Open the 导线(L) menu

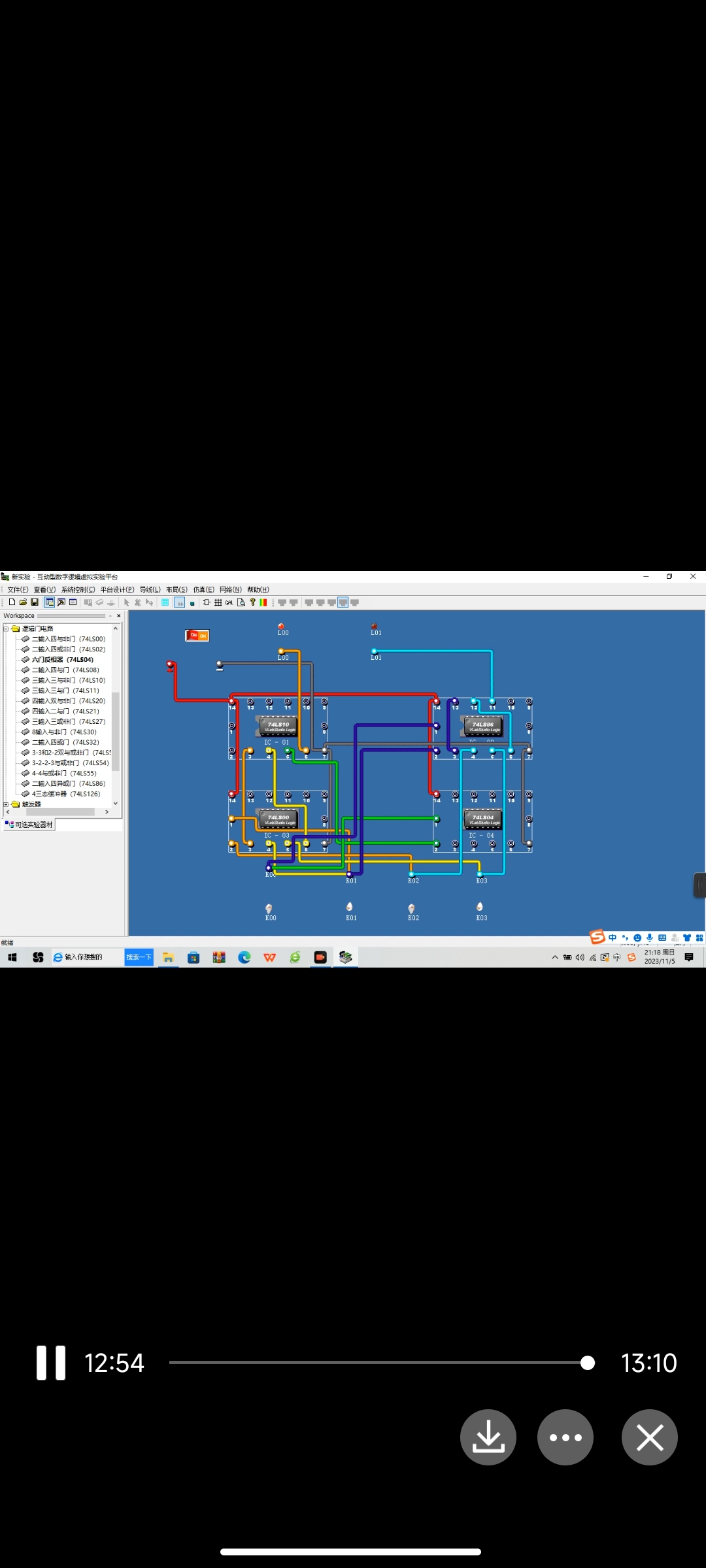(x=150, y=589)
